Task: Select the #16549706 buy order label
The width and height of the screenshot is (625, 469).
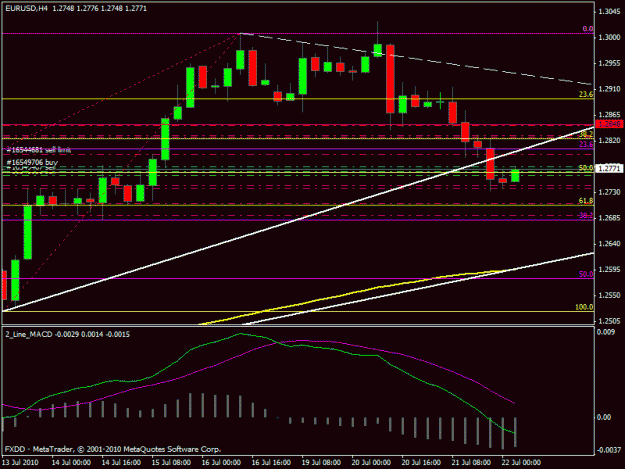Action: (x=32, y=162)
